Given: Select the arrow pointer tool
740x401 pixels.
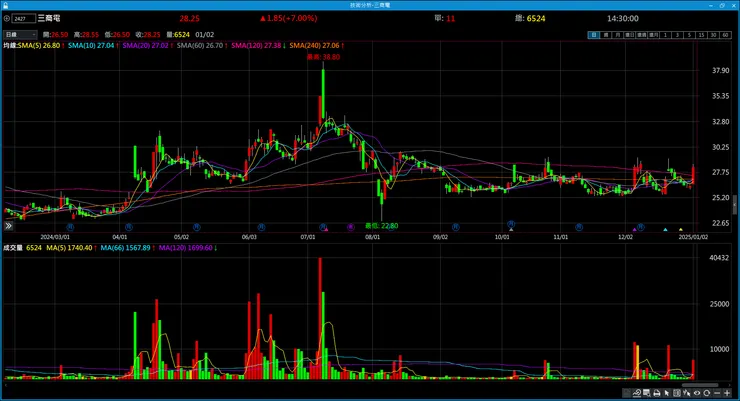Looking at the screenshot, I should coord(666,393).
